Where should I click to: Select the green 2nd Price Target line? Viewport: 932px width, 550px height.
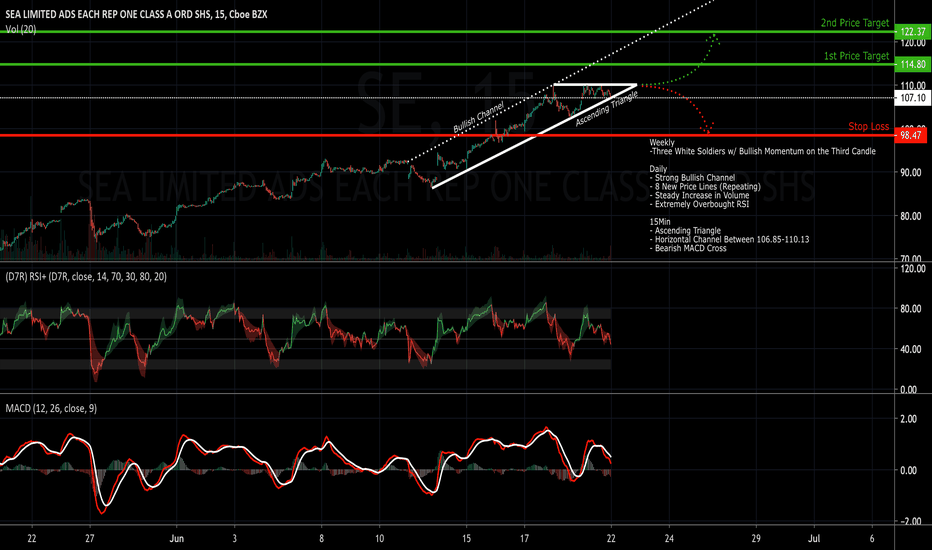point(447,32)
